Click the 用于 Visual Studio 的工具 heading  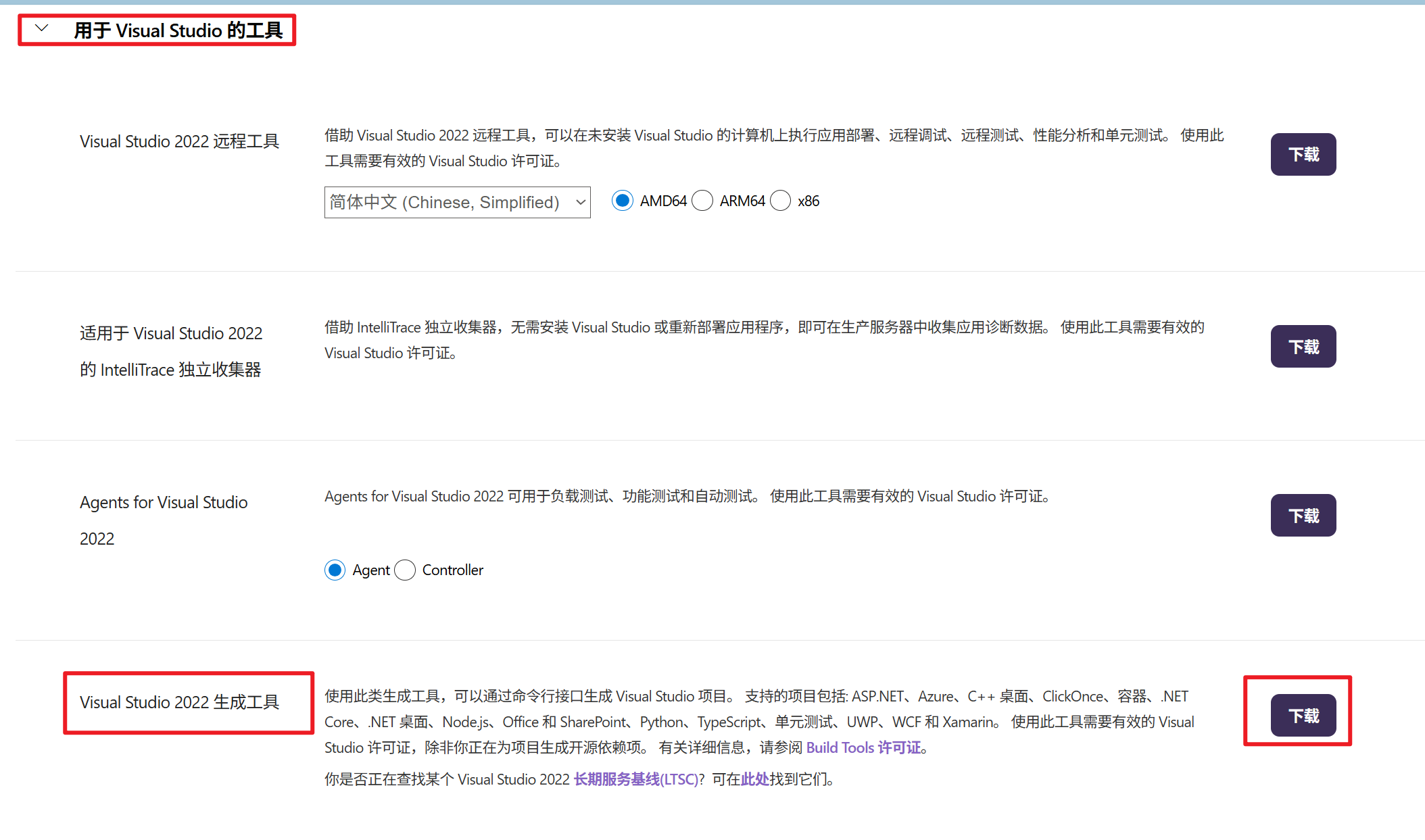[x=178, y=30]
